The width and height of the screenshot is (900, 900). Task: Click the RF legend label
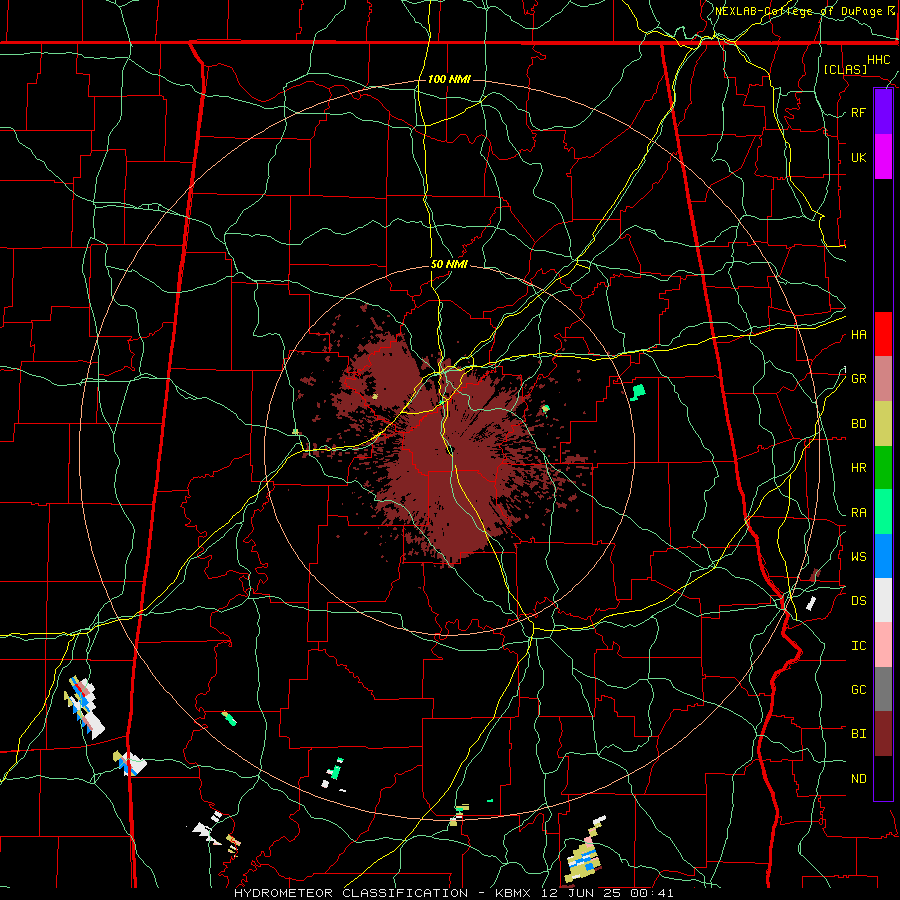tap(859, 112)
